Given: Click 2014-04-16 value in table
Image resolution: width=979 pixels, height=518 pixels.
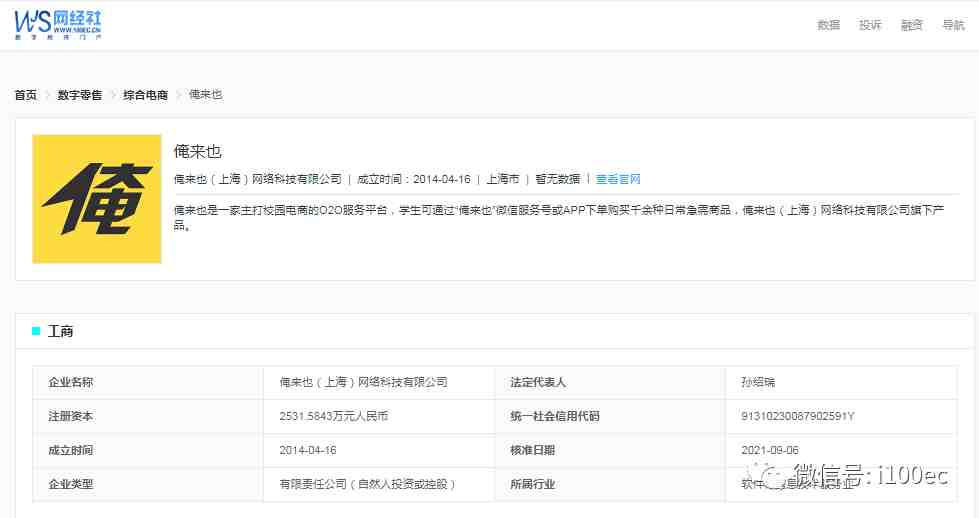Looking at the screenshot, I should [308, 450].
